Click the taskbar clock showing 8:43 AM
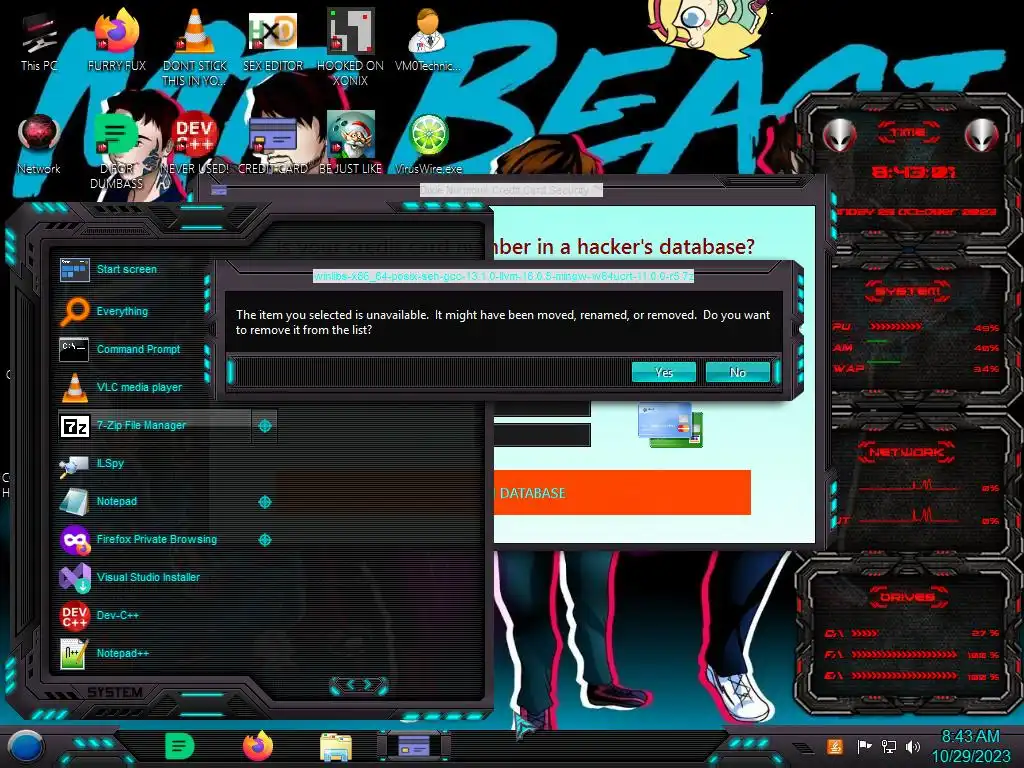 (970, 746)
